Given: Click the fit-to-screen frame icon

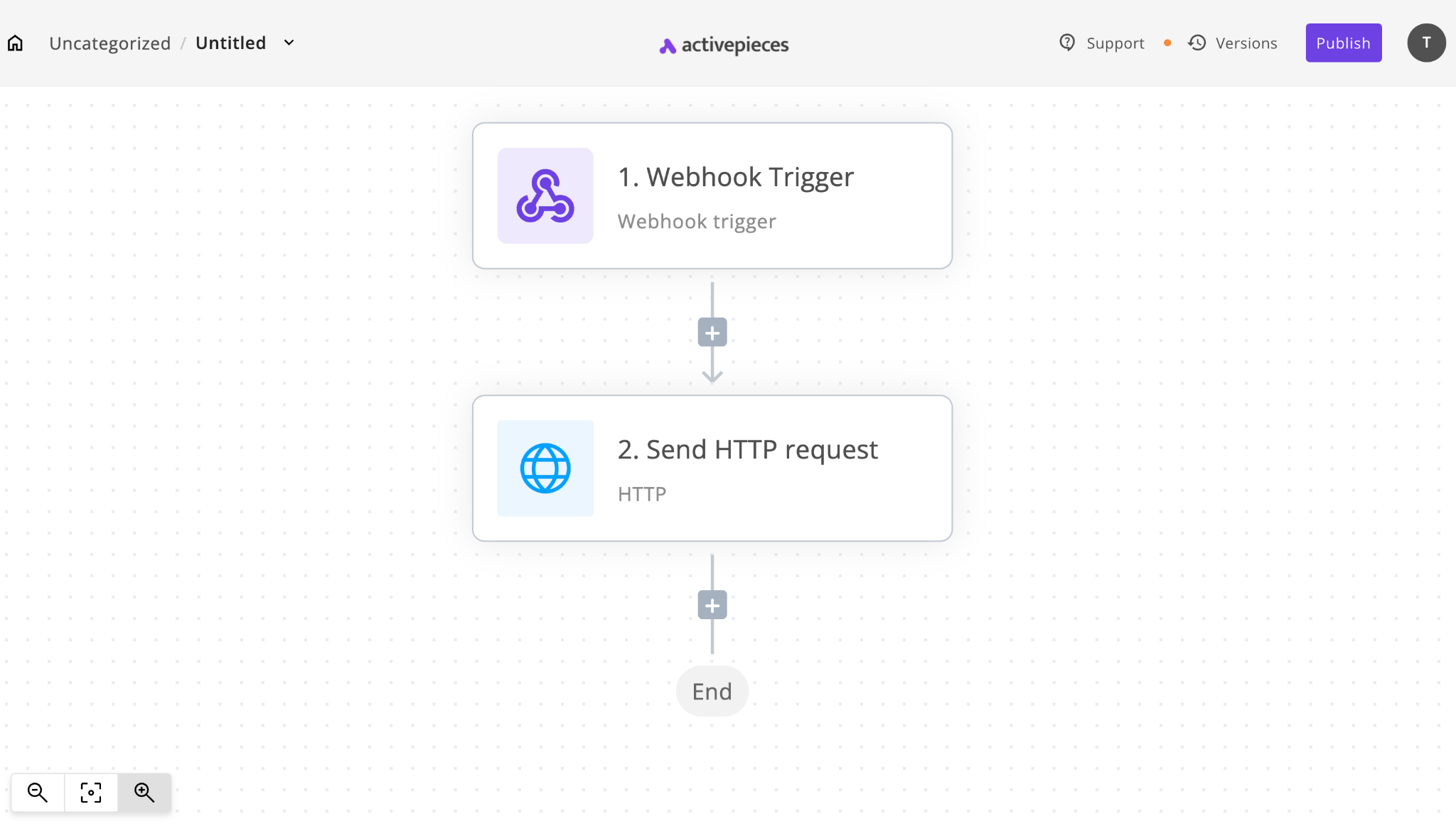Looking at the screenshot, I should [x=91, y=792].
